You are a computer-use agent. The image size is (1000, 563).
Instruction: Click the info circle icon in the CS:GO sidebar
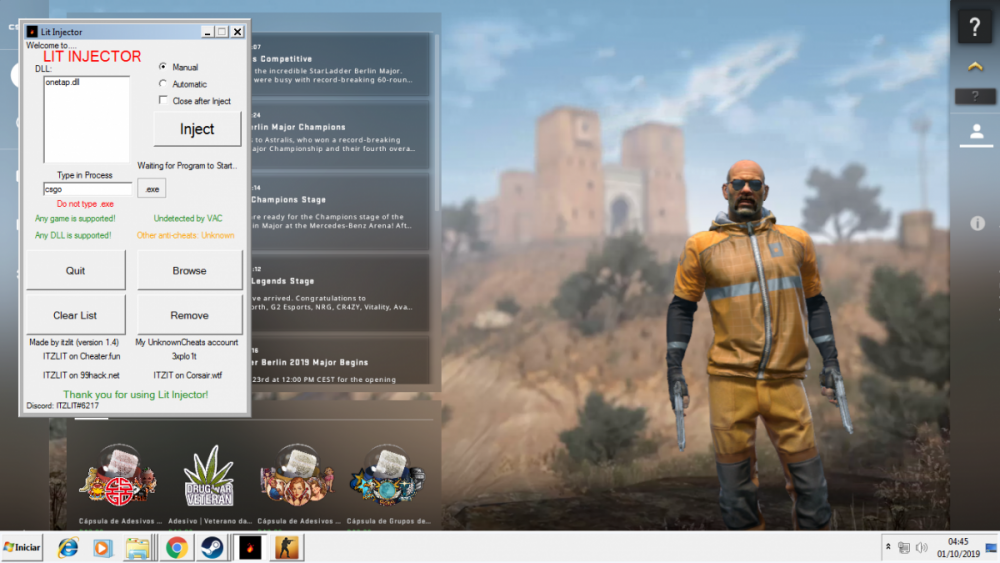click(977, 223)
